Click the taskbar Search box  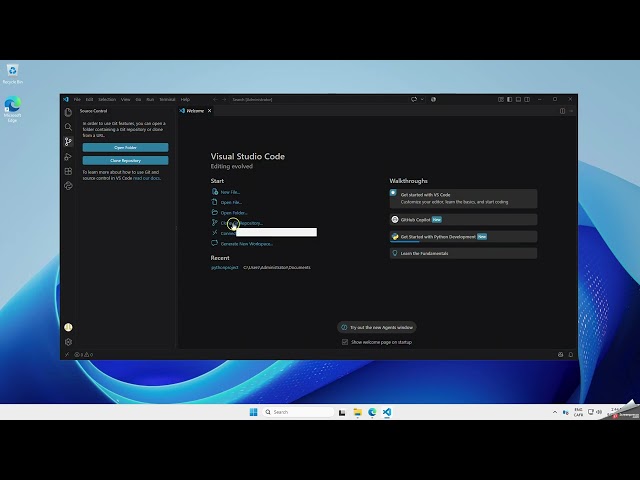coord(298,412)
